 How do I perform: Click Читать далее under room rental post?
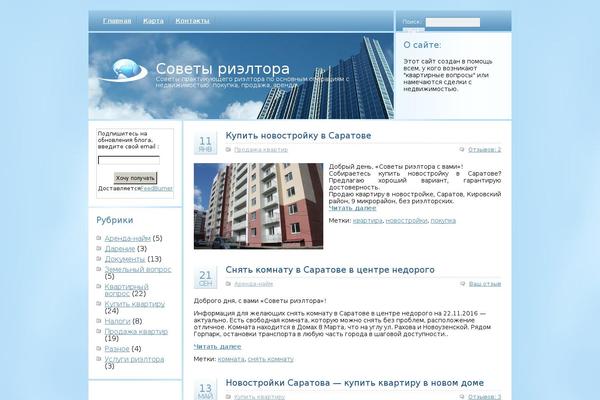(217, 346)
